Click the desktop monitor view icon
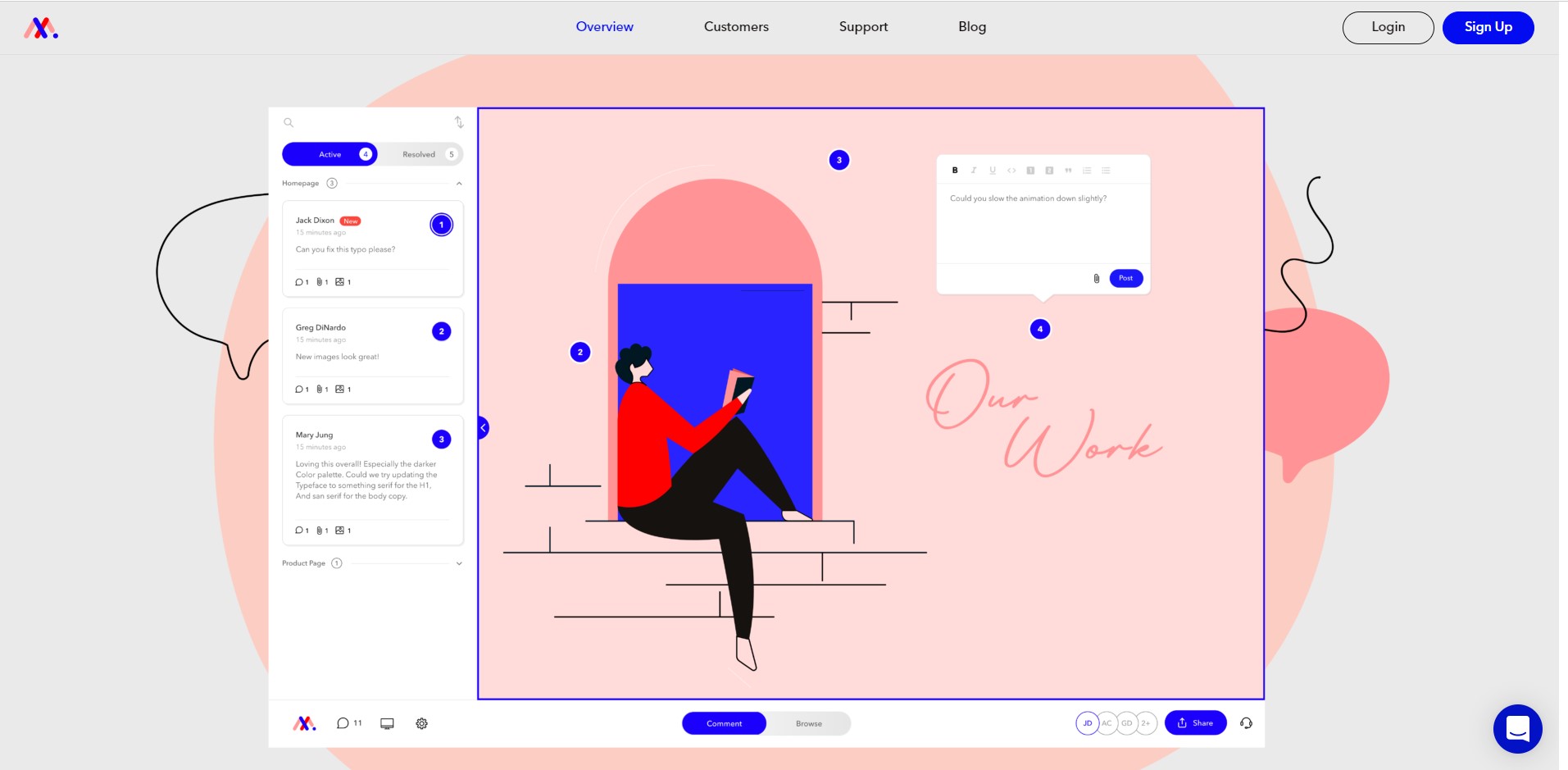 387,723
